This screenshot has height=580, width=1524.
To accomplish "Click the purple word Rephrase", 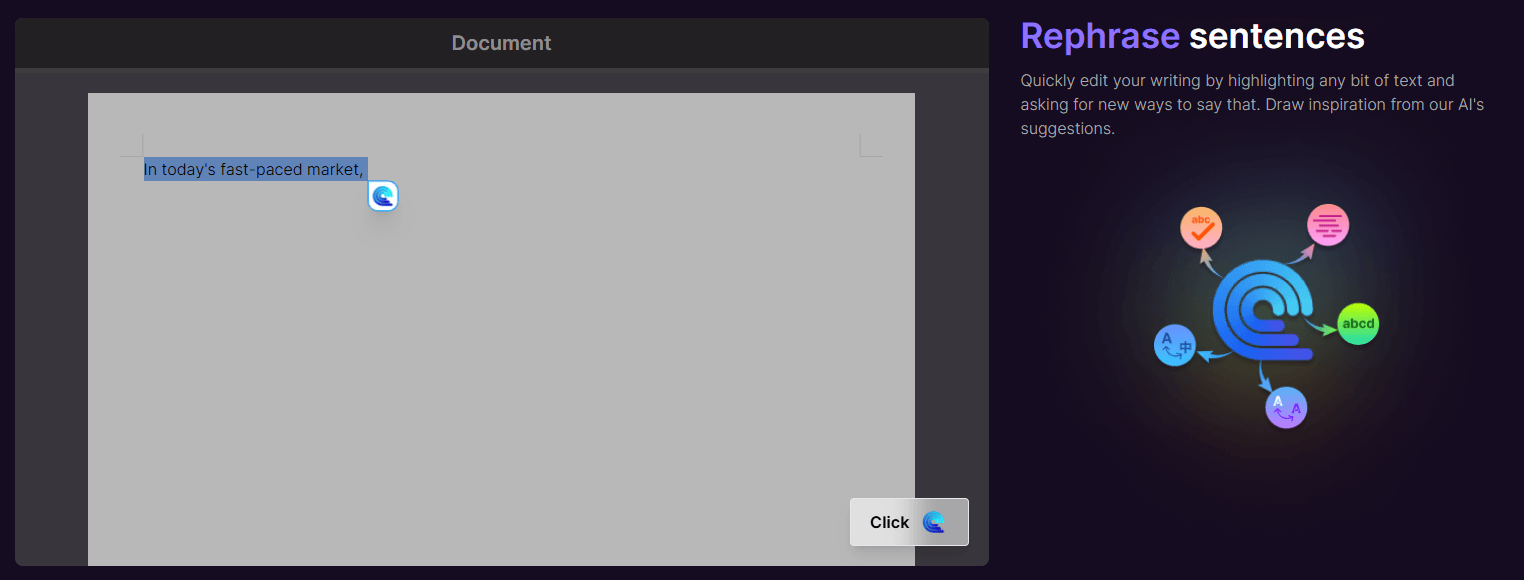I will tap(1100, 36).
